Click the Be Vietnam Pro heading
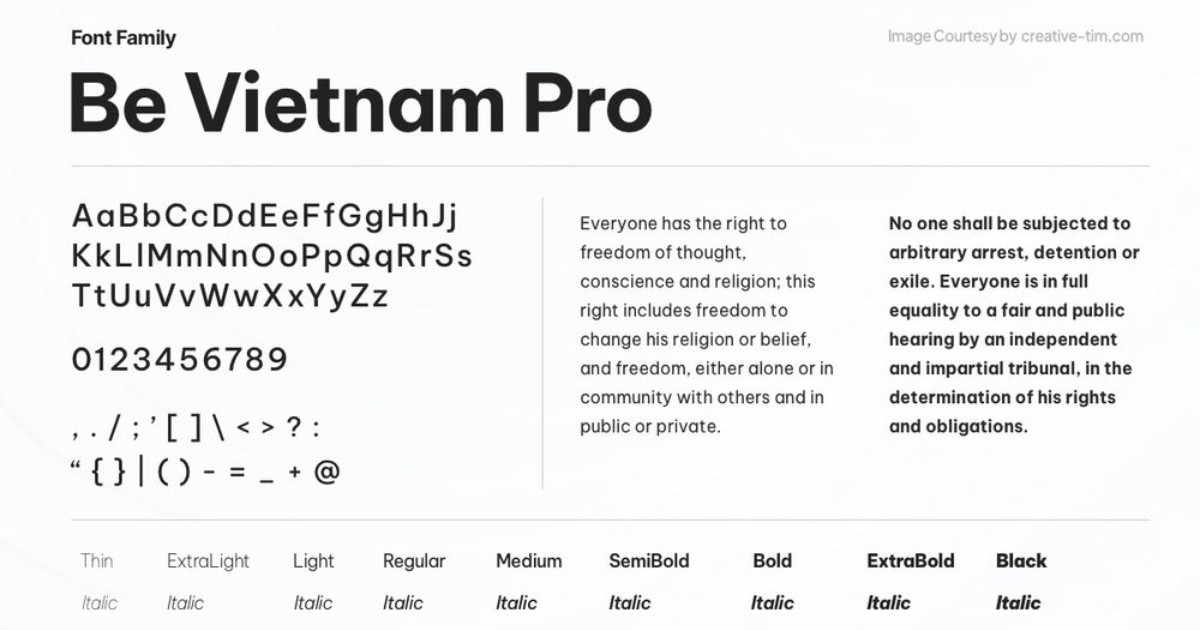Screen dimensions: 1200x630 coord(361,103)
